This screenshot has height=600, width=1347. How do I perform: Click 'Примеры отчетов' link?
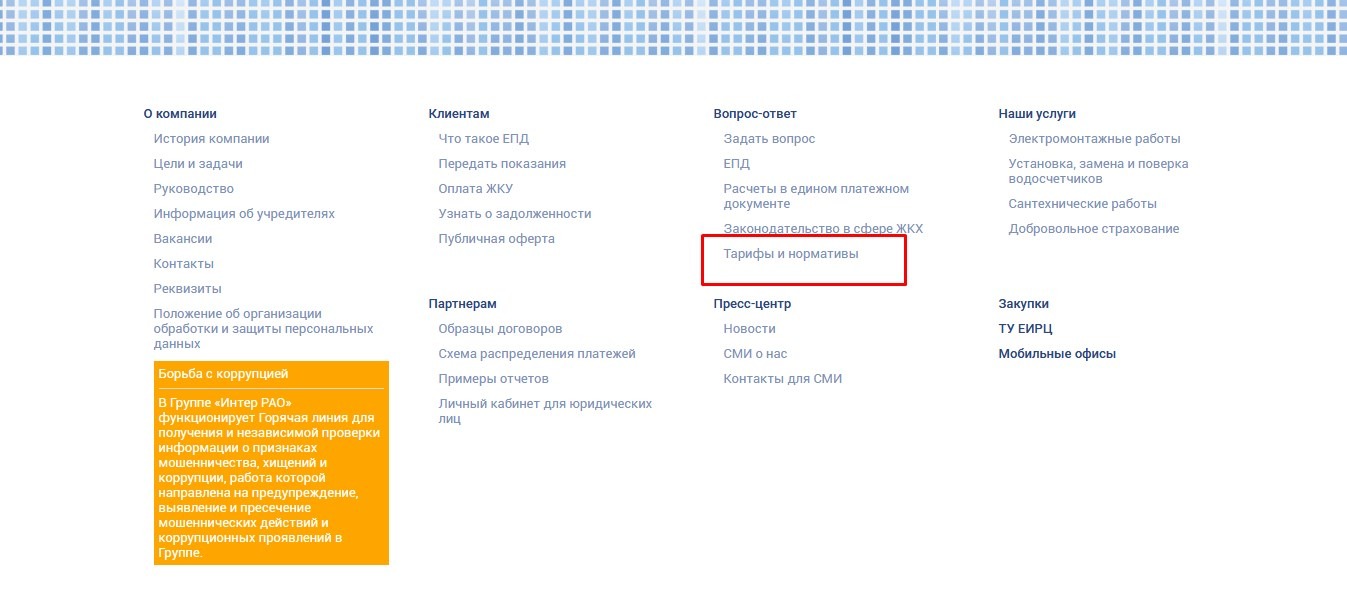tap(493, 379)
